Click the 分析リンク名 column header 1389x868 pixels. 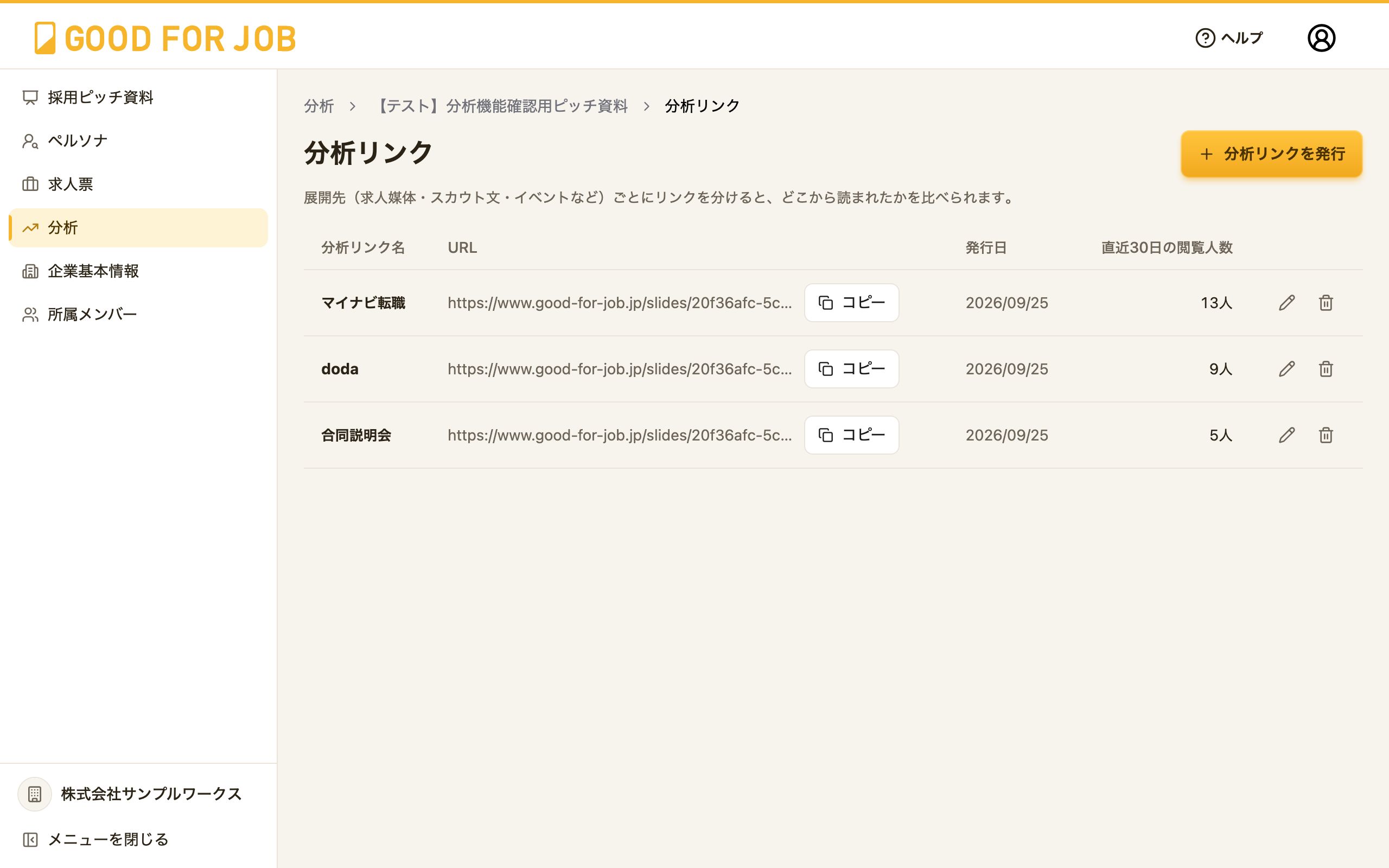[364, 247]
